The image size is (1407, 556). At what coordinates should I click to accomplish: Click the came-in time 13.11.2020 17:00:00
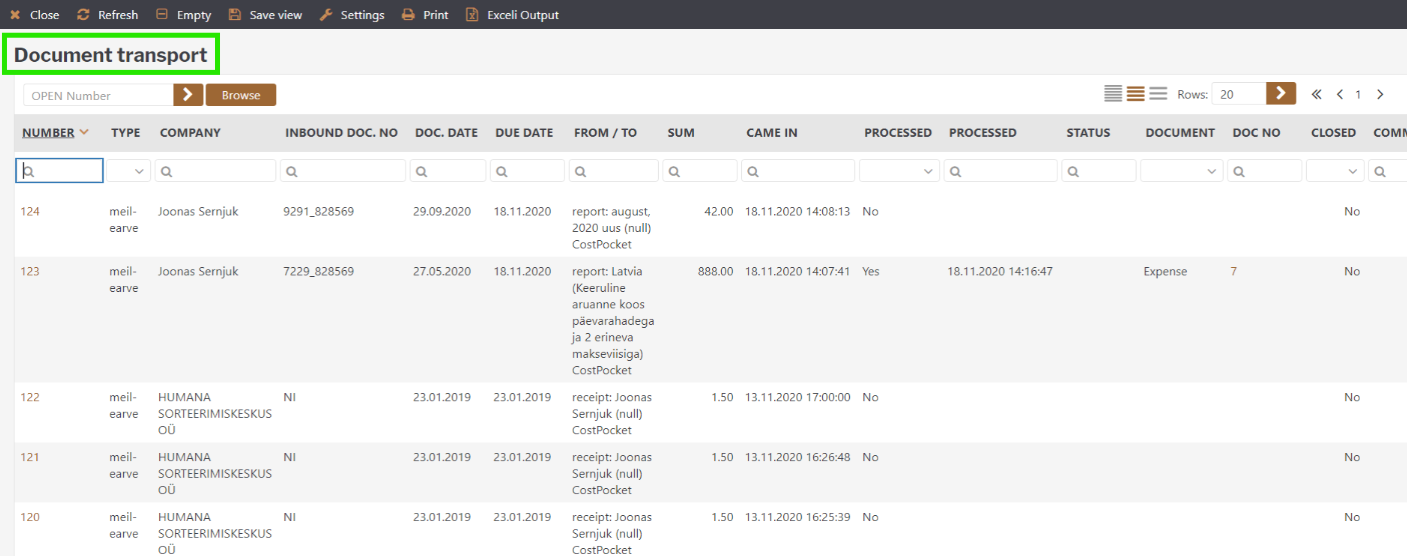coord(798,397)
